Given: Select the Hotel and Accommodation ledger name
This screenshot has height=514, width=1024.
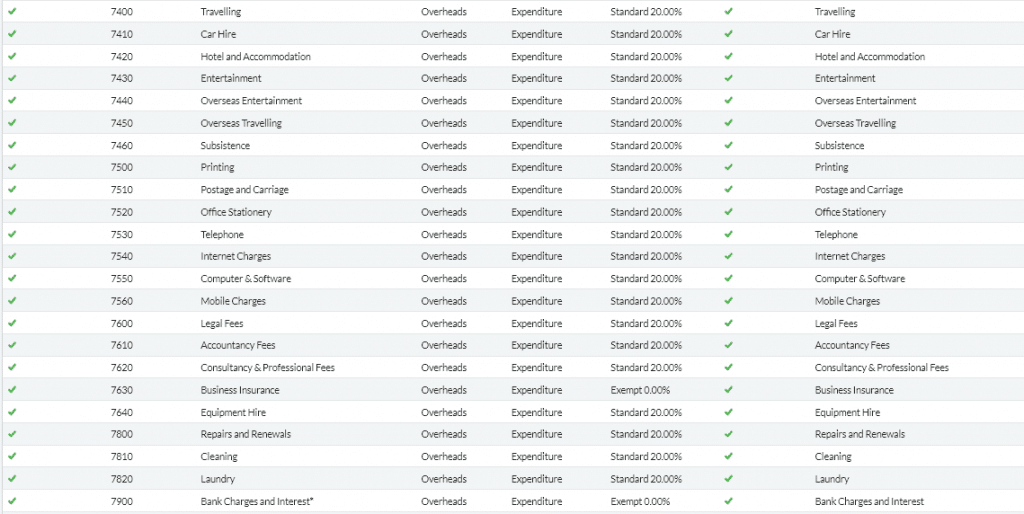Looking at the screenshot, I should tap(255, 56).
